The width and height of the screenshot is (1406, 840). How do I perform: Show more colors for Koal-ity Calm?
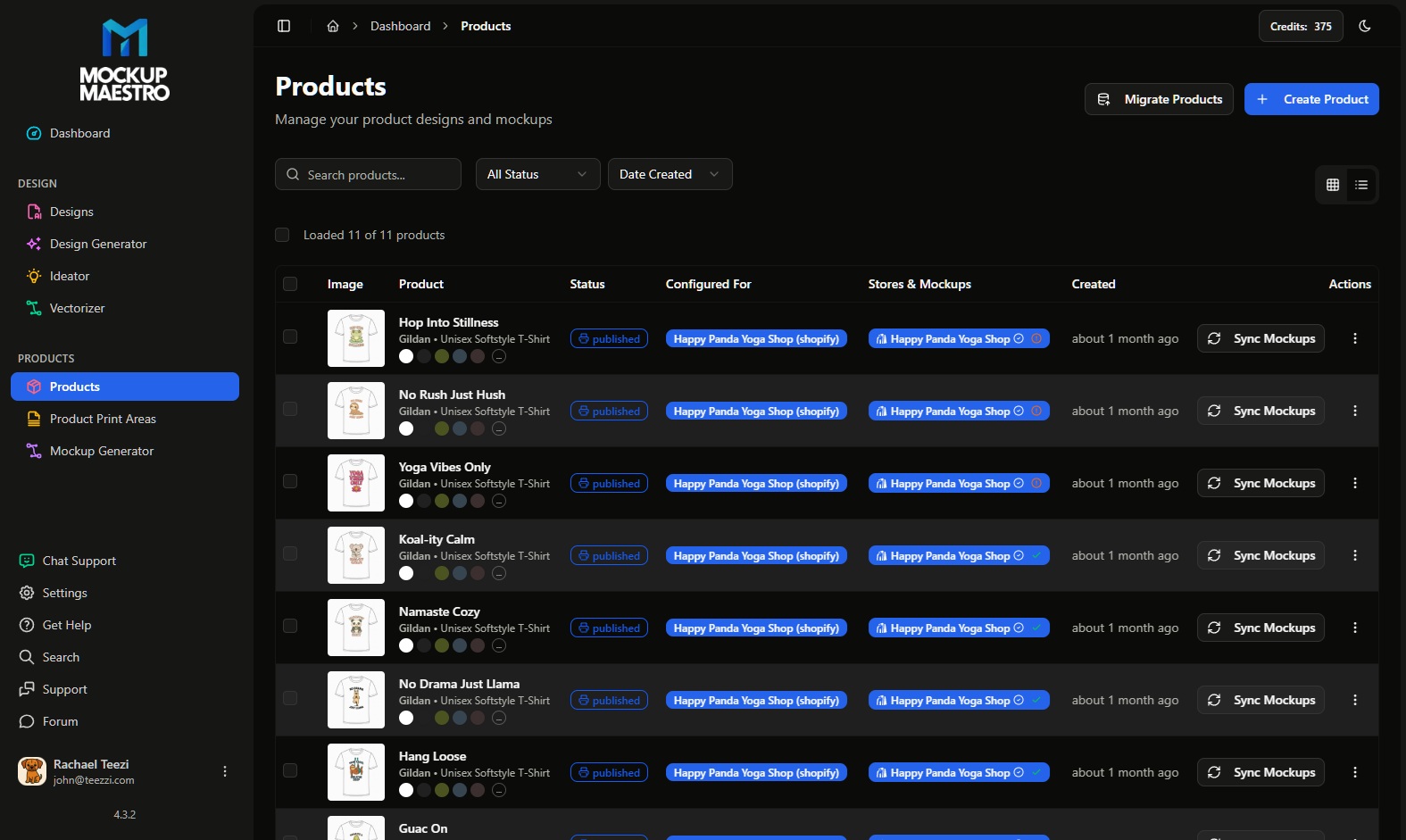click(x=499, y=573)
